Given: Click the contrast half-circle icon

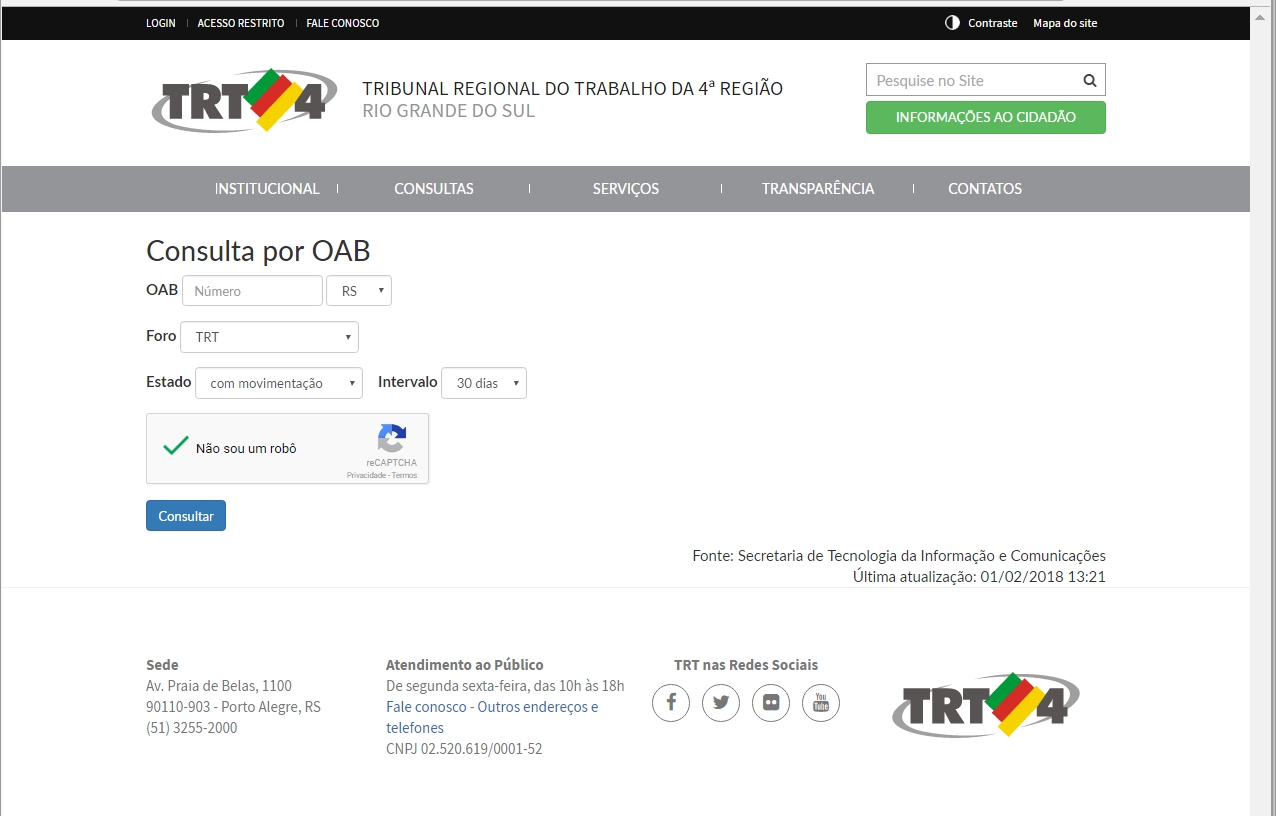Looking at the screenshot, I should [x=952, y=23].
